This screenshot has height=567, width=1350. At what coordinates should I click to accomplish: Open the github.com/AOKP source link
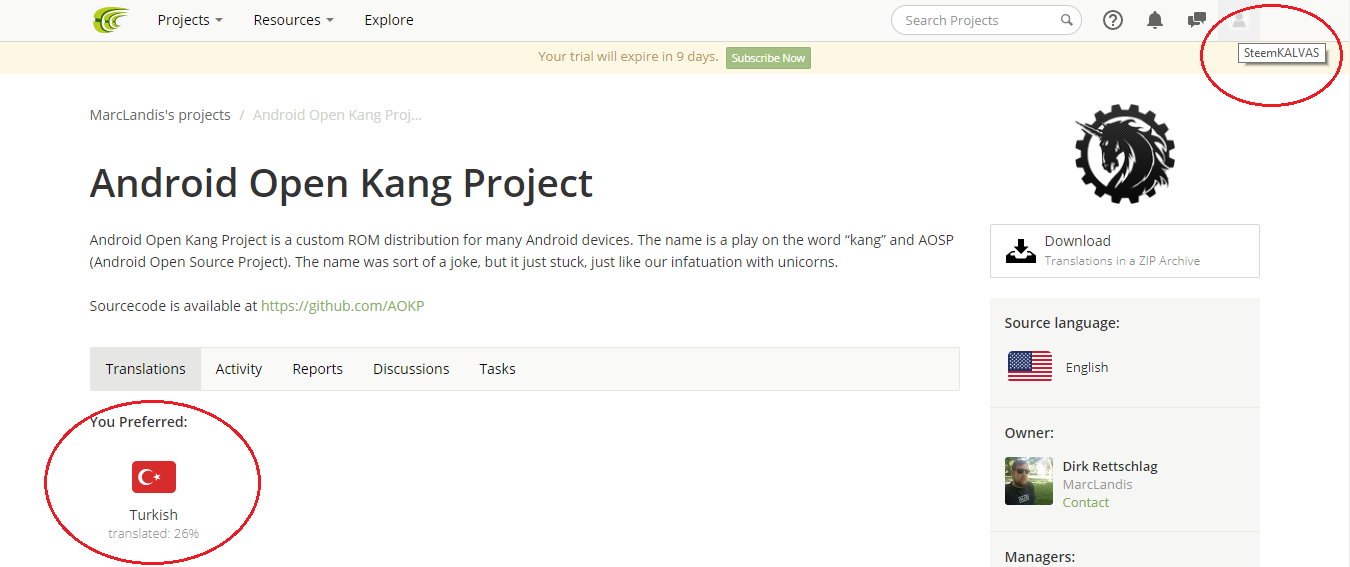(343, 306)
